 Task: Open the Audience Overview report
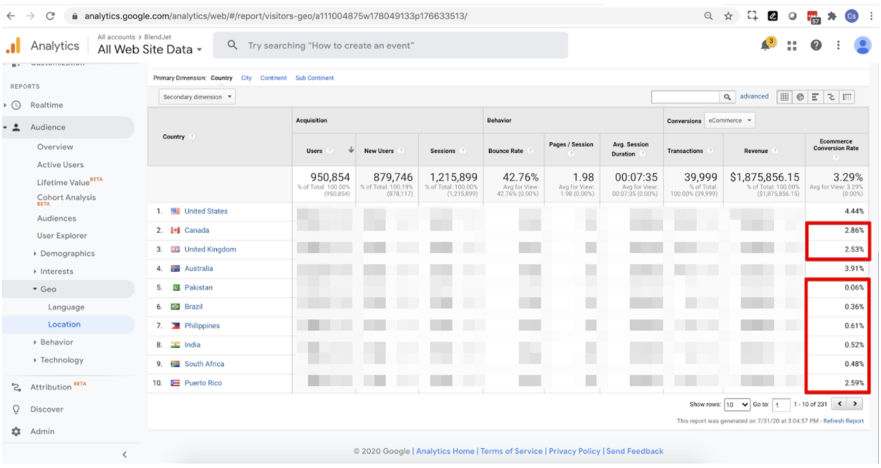click(55, 147)
